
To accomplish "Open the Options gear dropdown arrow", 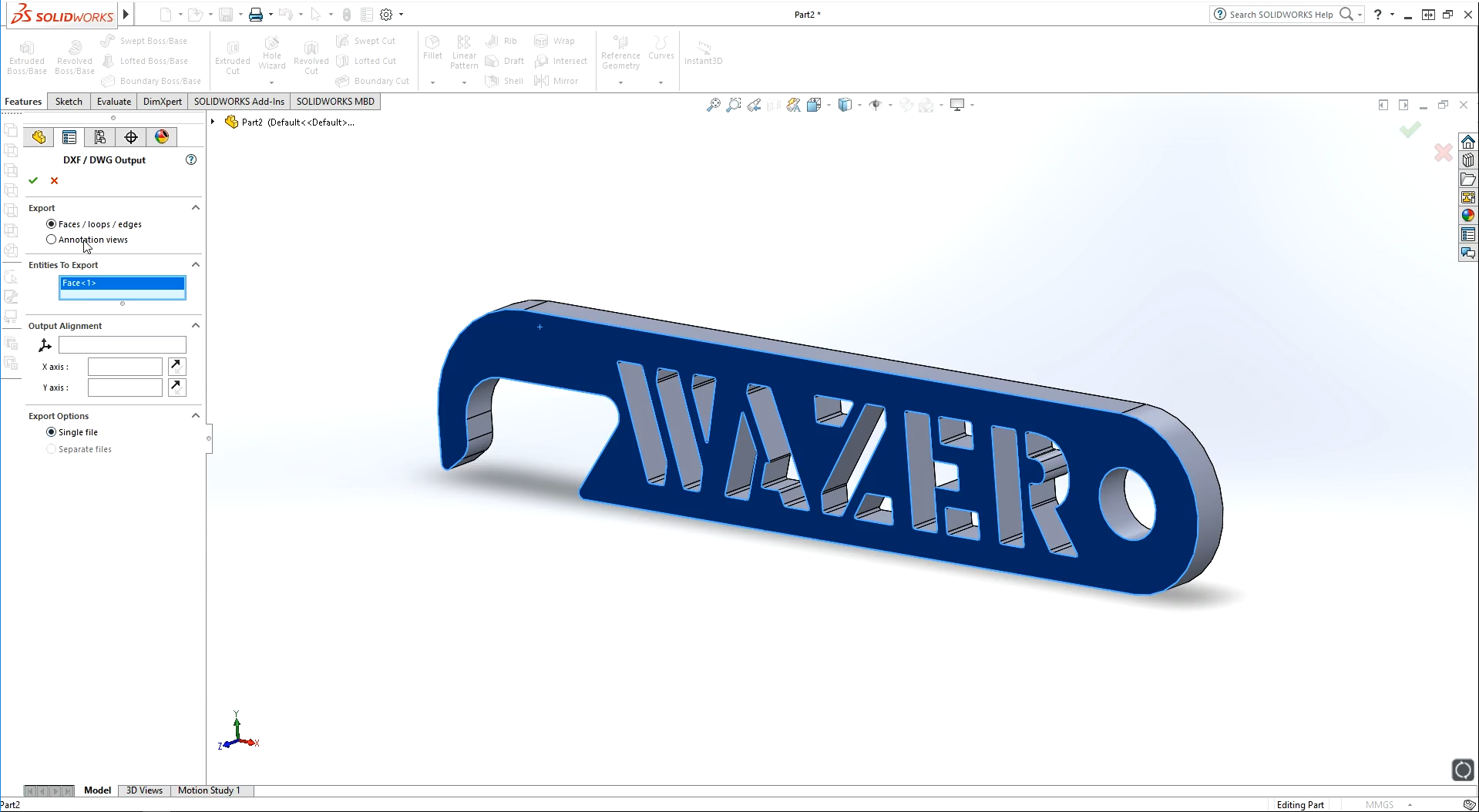I will (401, 15).
